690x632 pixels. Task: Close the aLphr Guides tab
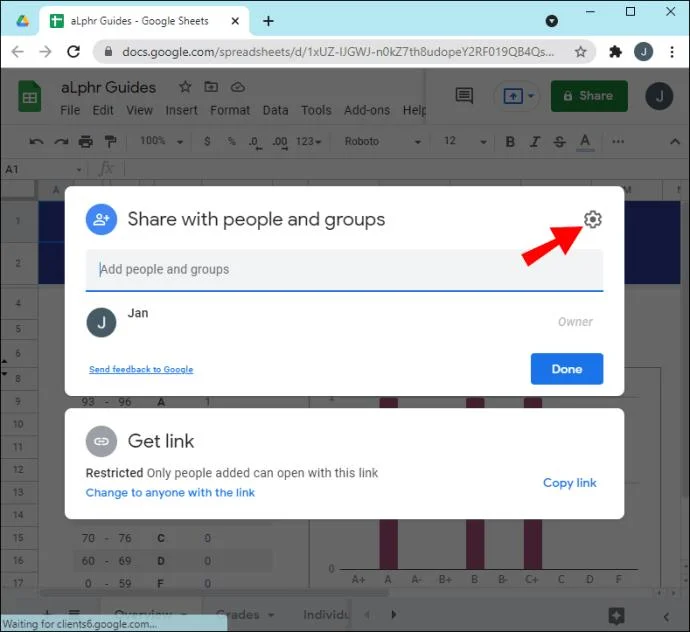pyautogui.click(x=235, y=21)
